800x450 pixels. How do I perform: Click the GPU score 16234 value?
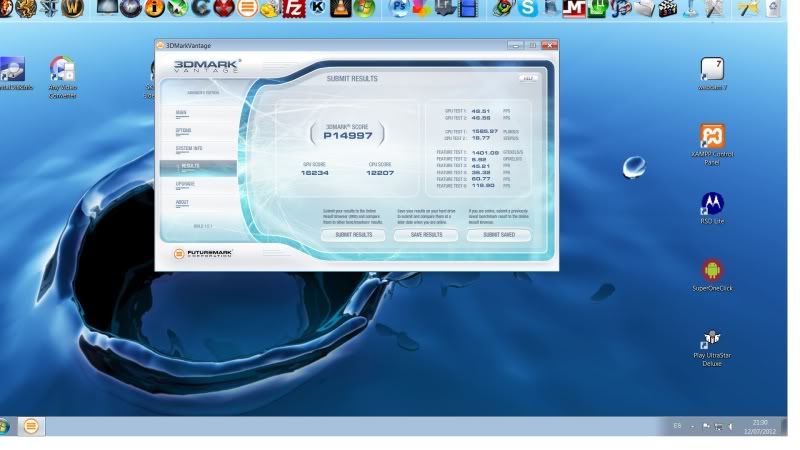(x=315, y=173)
